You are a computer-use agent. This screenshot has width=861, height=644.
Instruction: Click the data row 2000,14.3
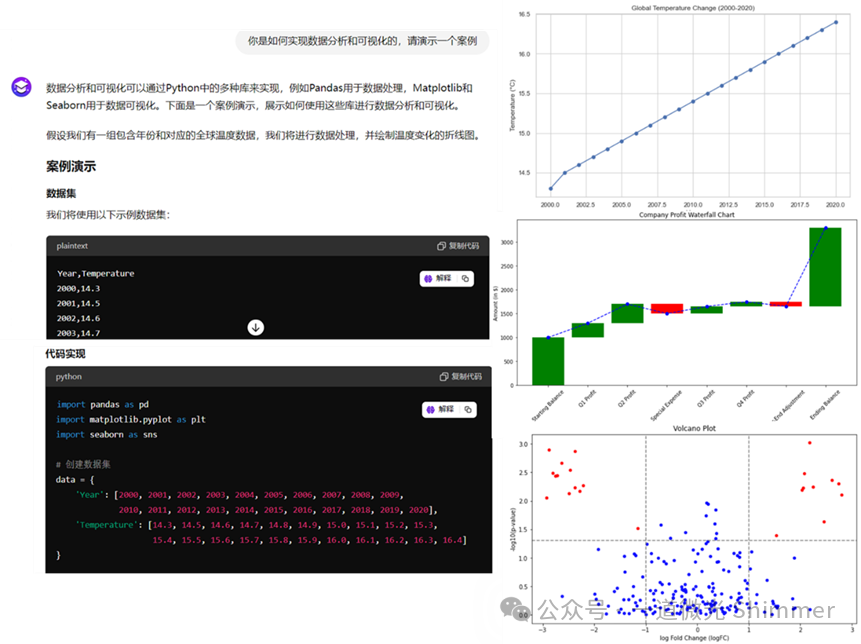point(78,288)
